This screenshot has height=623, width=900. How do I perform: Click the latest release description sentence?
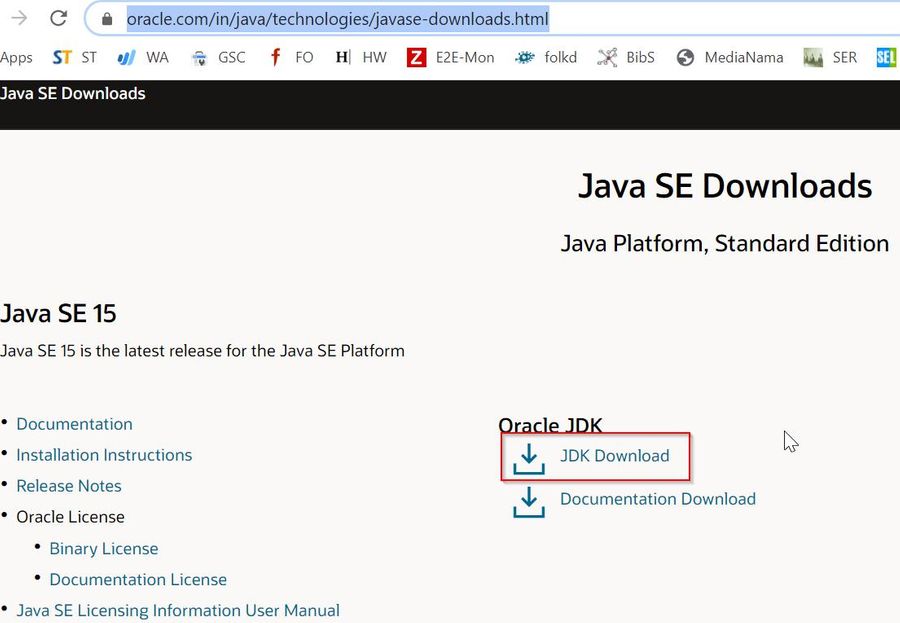tap(203, 351)
